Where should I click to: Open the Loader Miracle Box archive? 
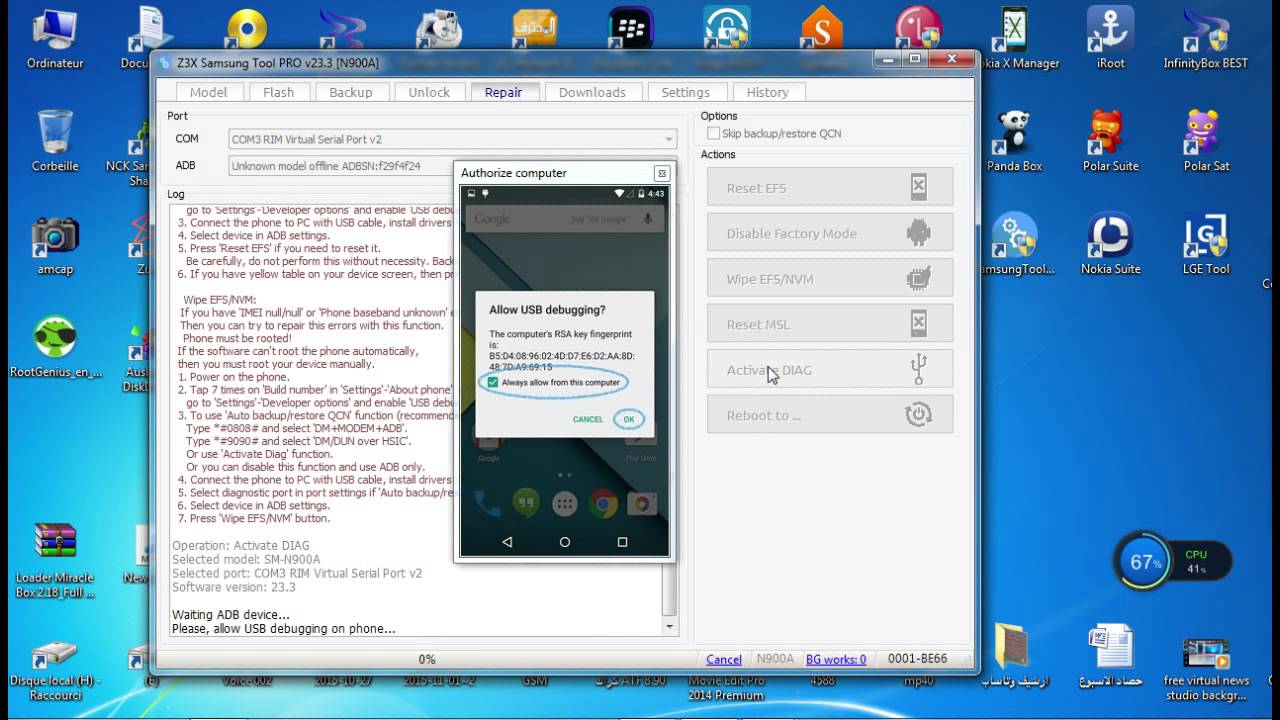(x=55, y=560)
